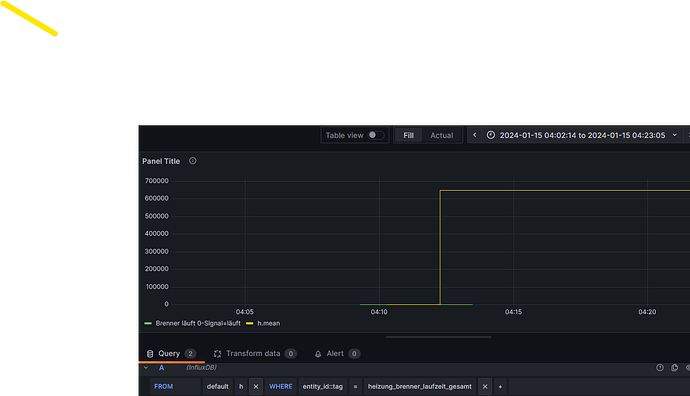This screenshot has height=396, width=690.
Task: Click the transform icon on Transform data tab
Action: pyautogui.click(x=217, y=354)
